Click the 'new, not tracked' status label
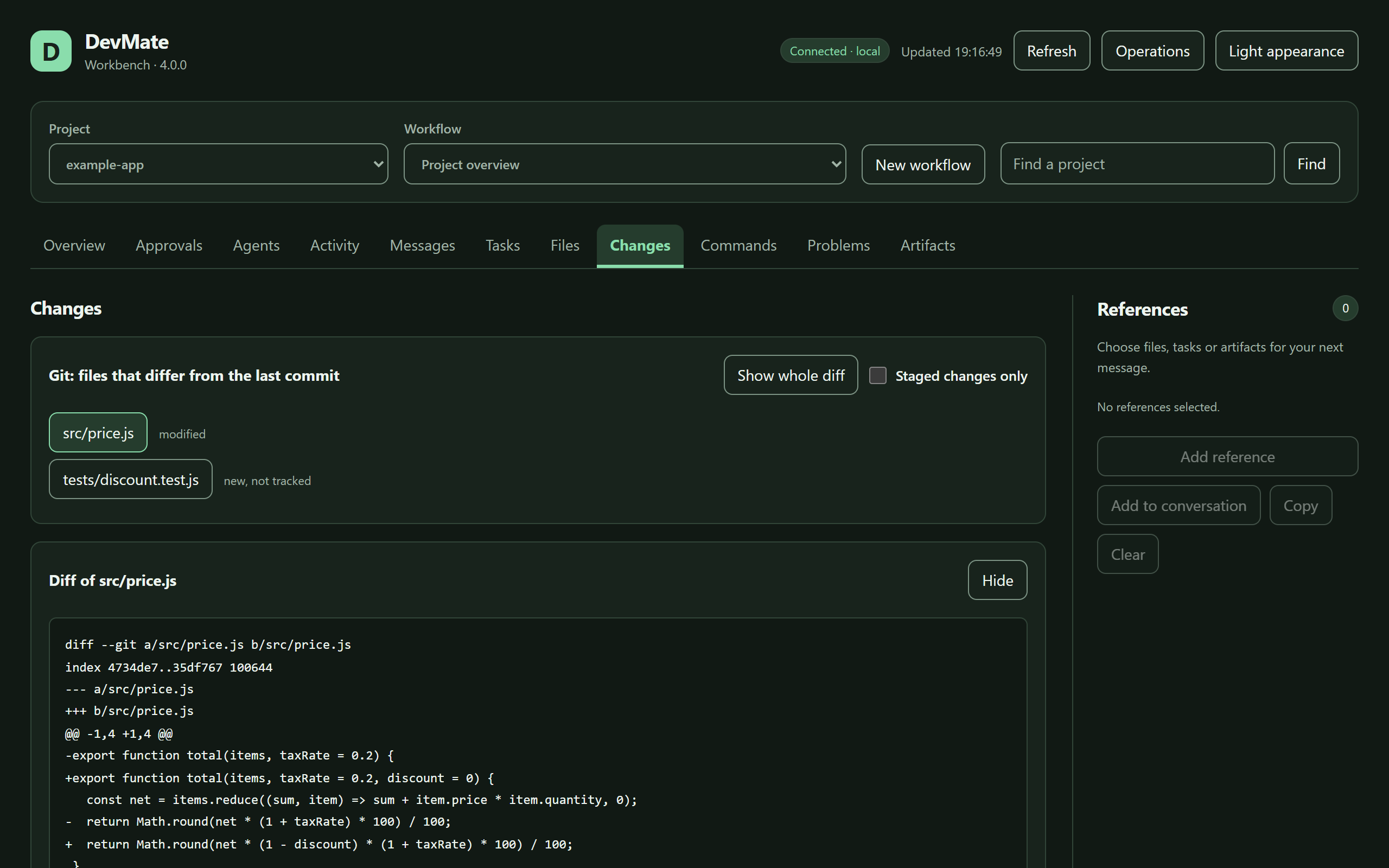The width and height of the screenshot is (1389, 868). pyautogui.click(x=267, y=481)
